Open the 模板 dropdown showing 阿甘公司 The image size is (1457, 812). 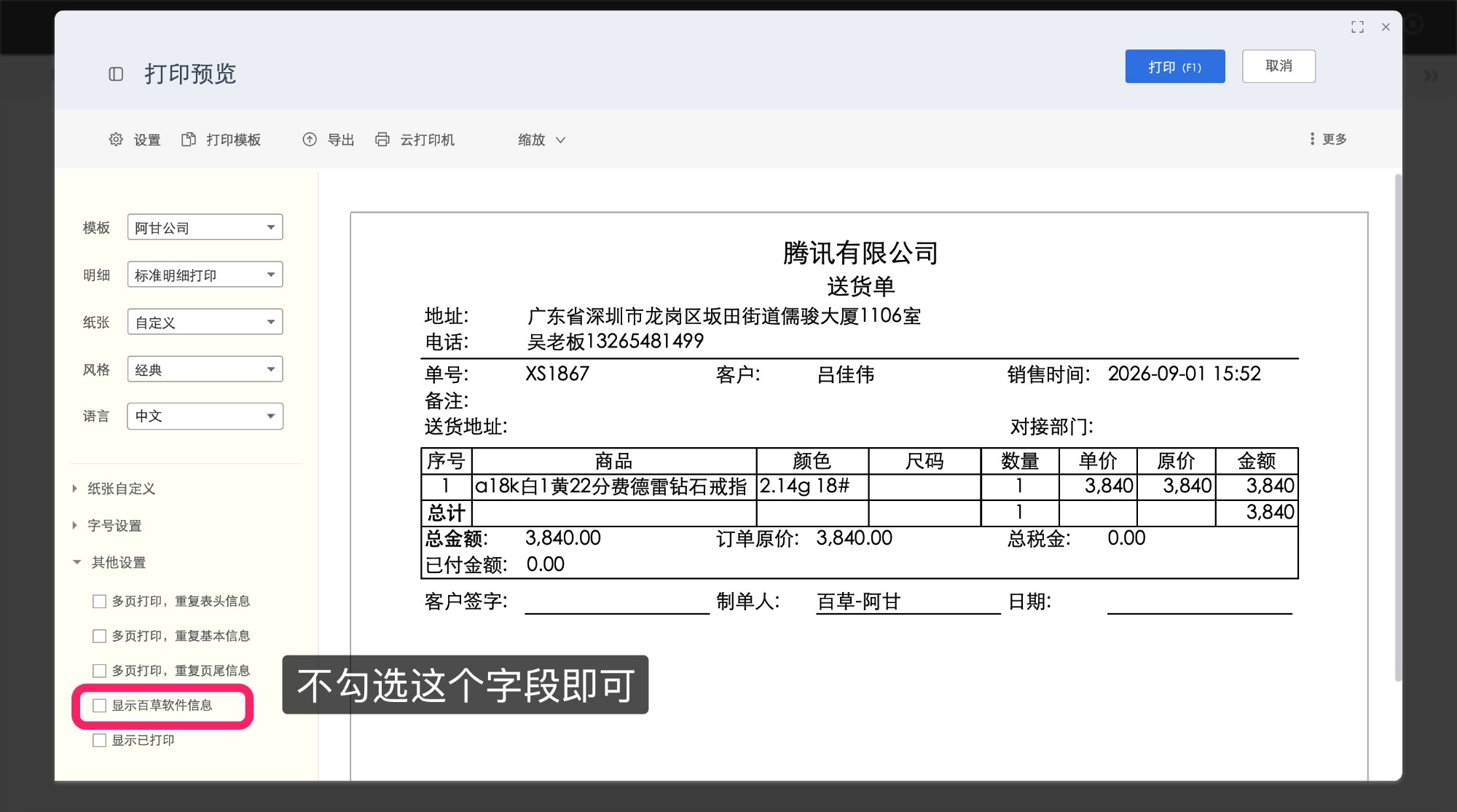click(x=205, y=227)
